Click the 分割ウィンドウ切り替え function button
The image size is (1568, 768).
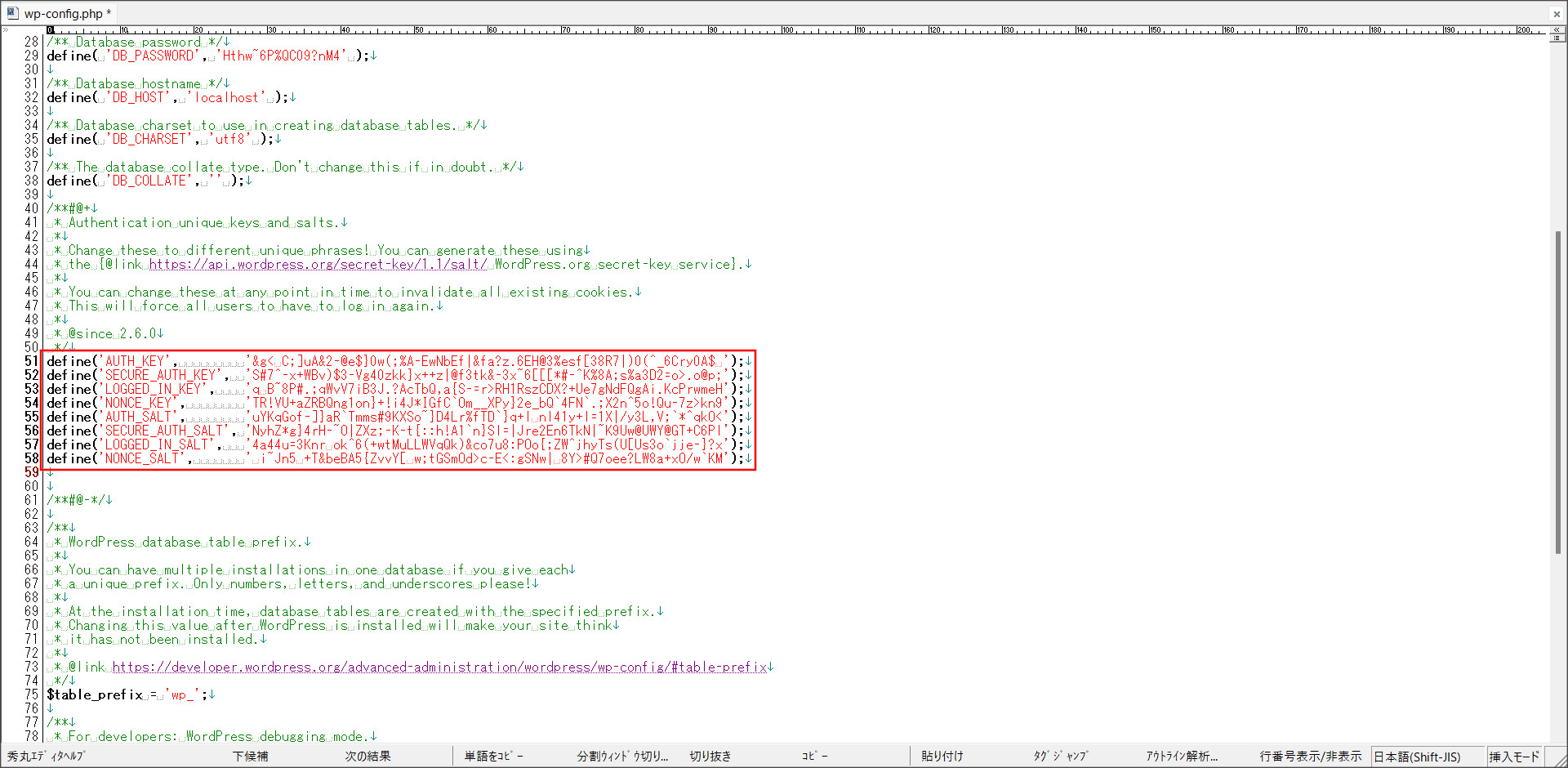click(622, 757)
